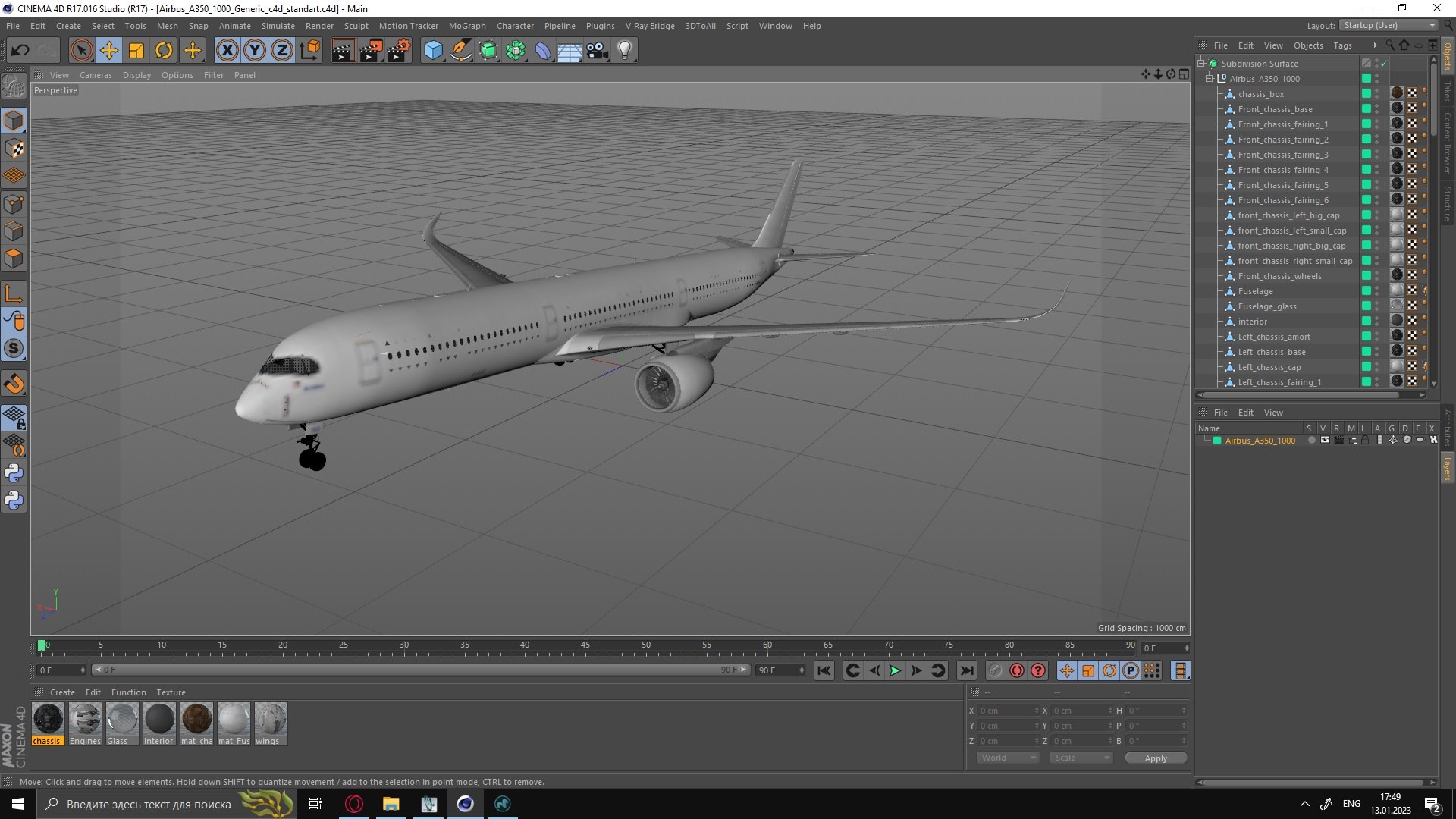
Task: Enable the Subdivision Surface checkmark
Action: pos(1384,64)
